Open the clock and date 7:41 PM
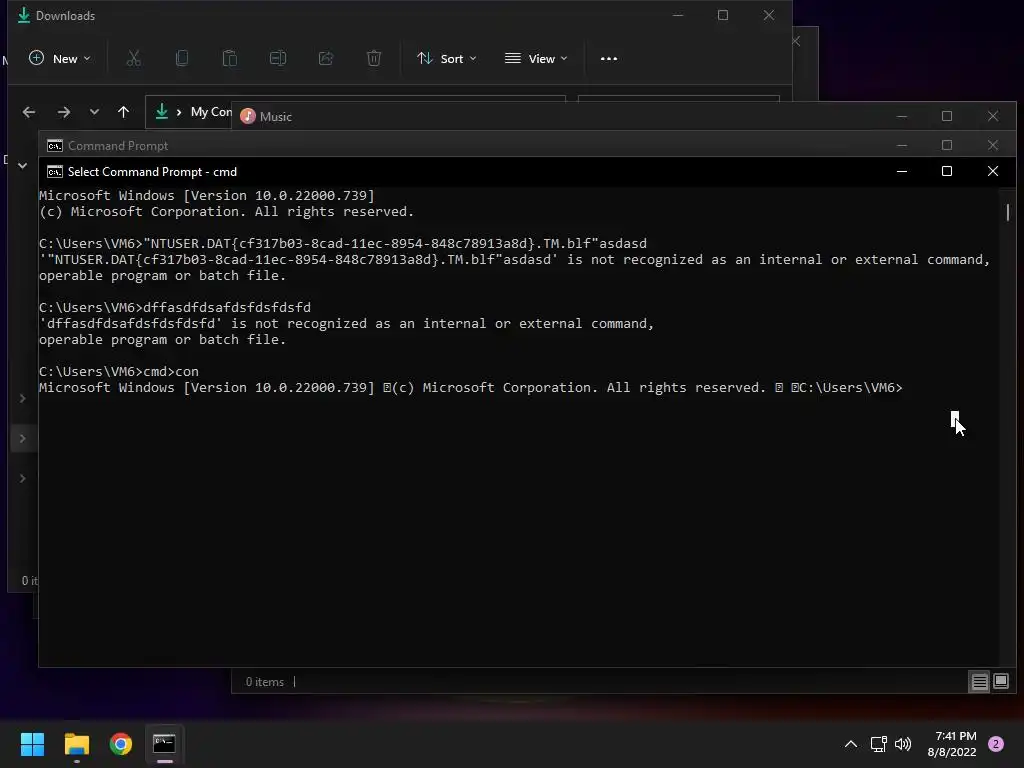Viewport: 1024px width, 768px height. [952, 744]
